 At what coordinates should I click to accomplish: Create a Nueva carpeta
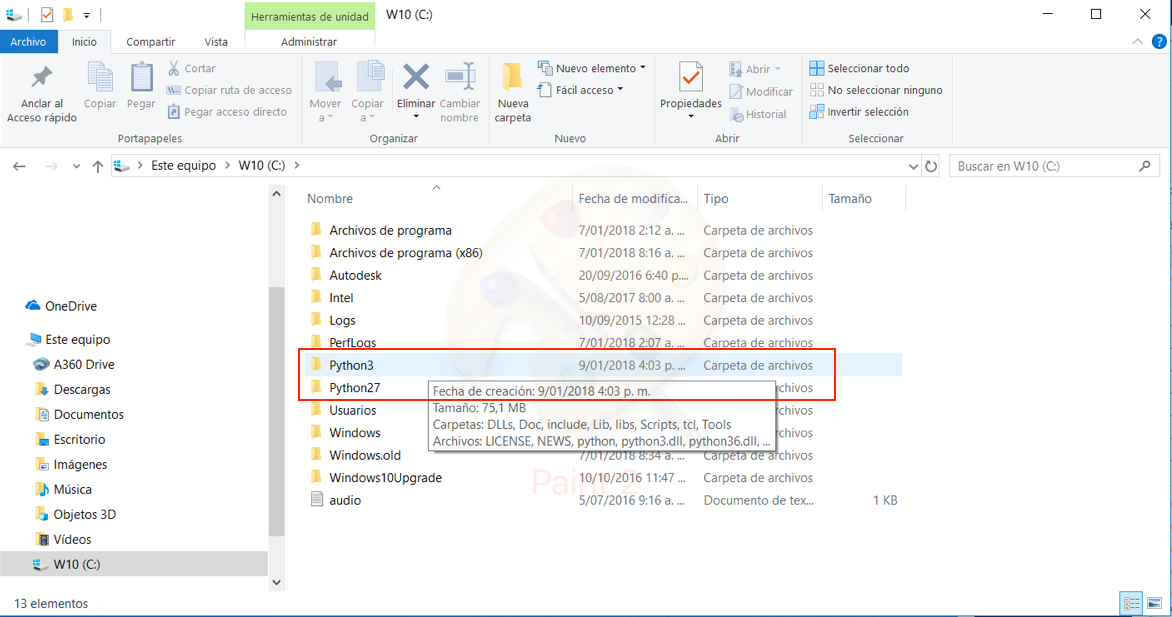tap(513, 93)
